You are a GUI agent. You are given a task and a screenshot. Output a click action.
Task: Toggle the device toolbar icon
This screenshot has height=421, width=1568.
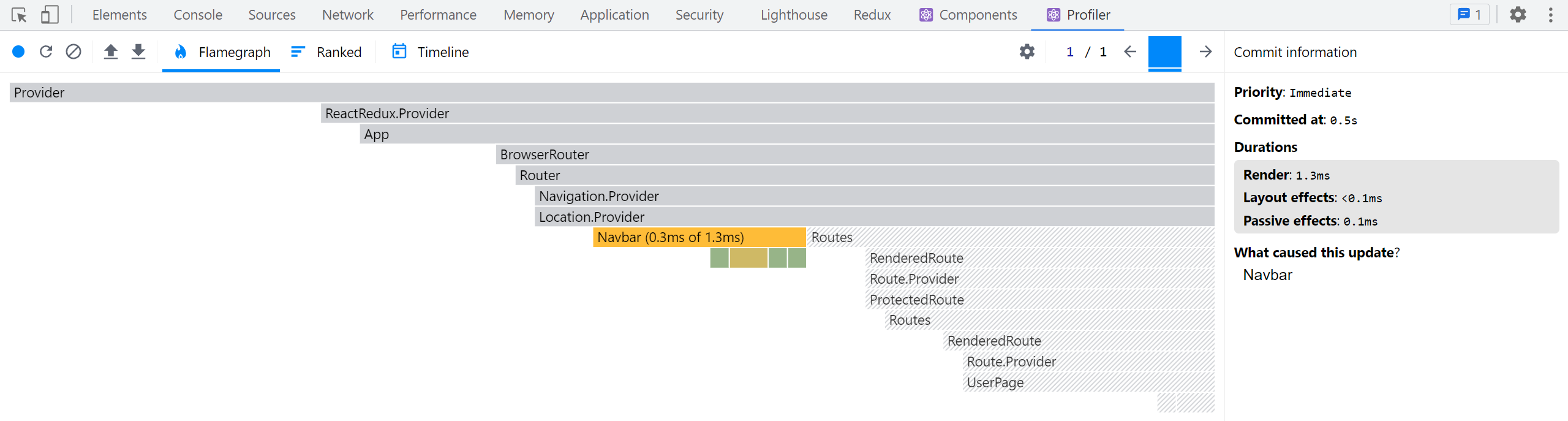(50, 15)
